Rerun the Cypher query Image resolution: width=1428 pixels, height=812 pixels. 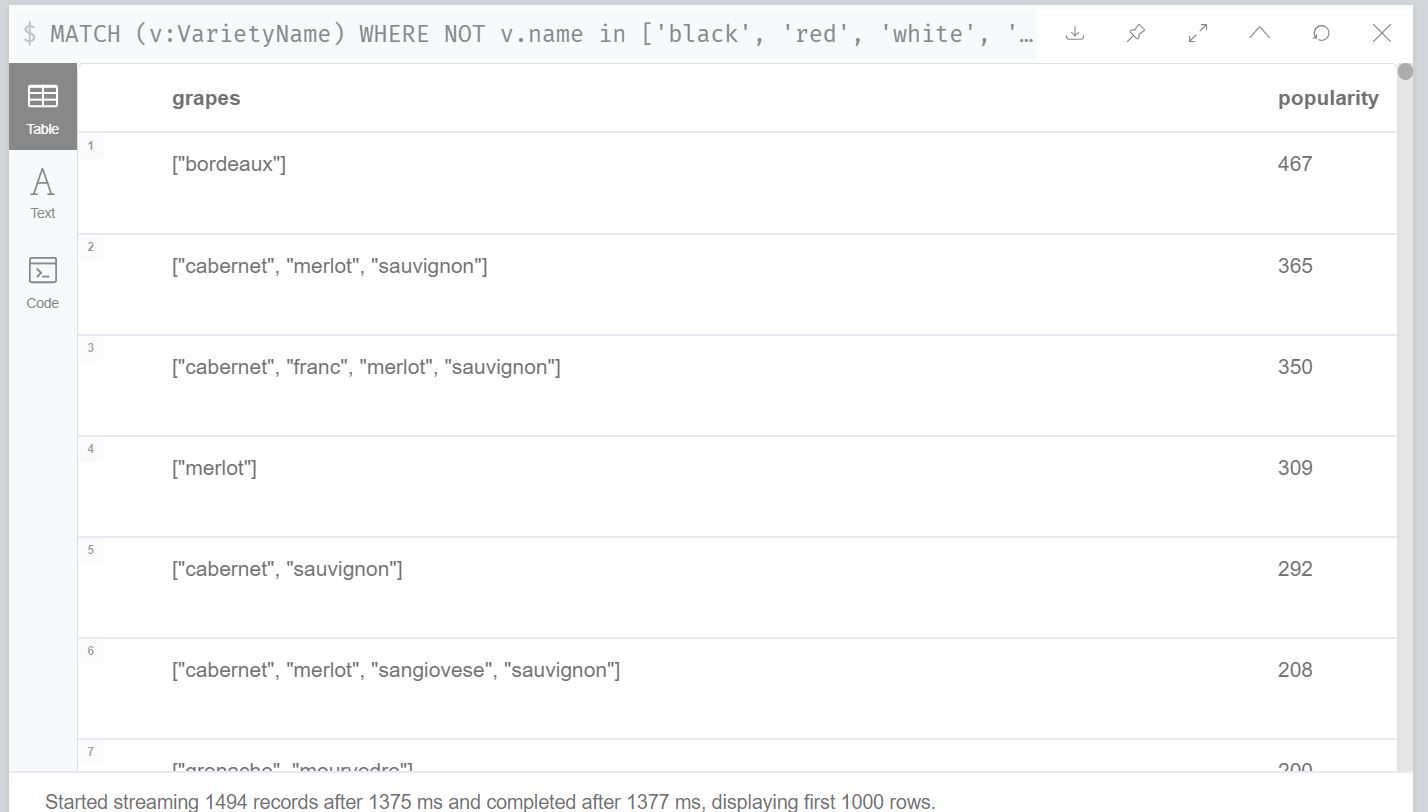[x=1321, y=33]
